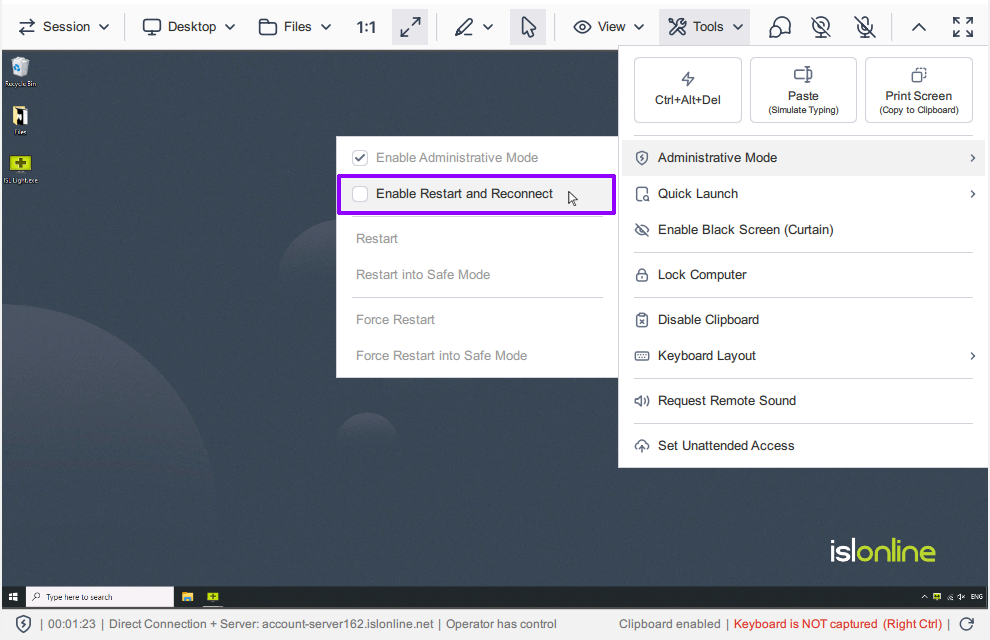This screenshot has width=990, height=640.
Task: Show hidden remote tray icons chevron
Action: point(924,596)
